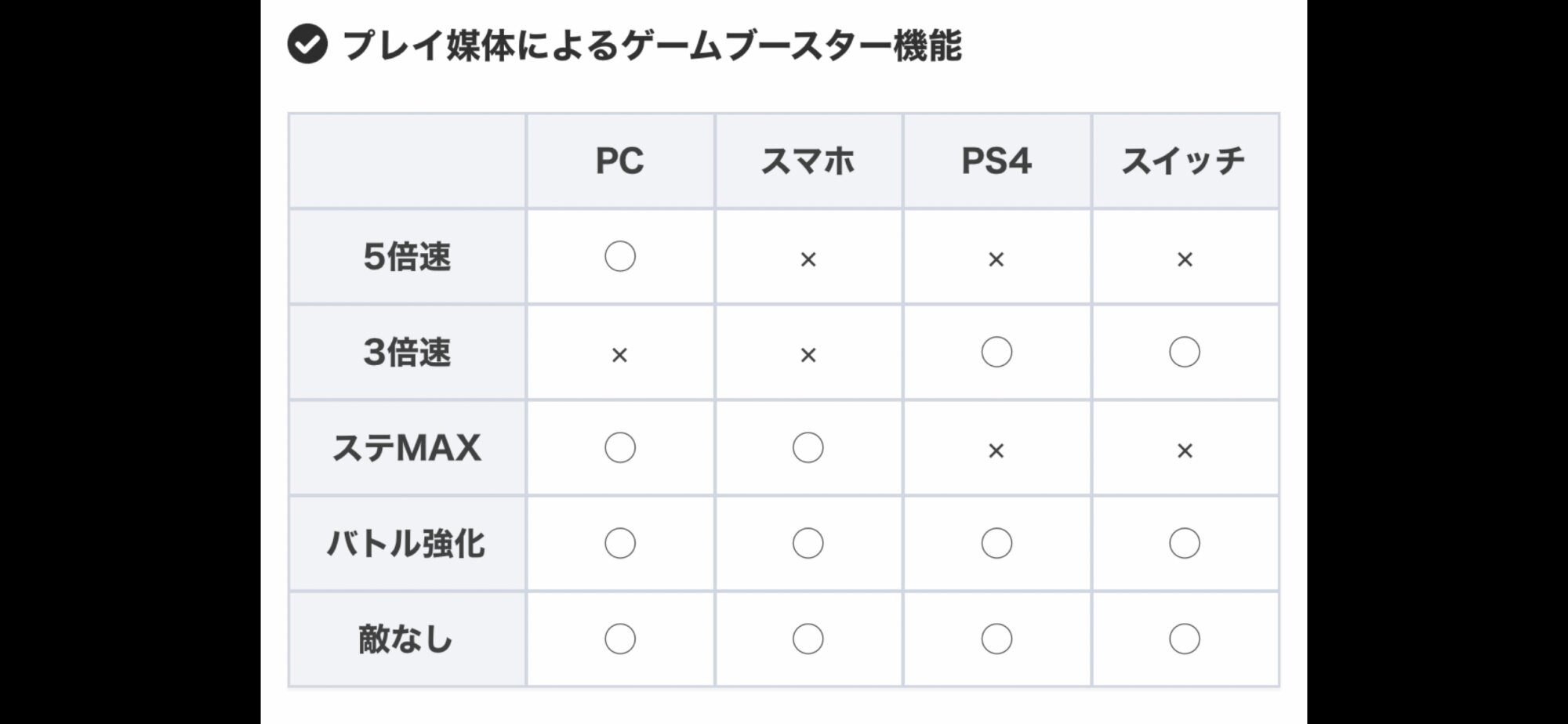Select the スマホ column header
The width and height of the screenshot is (1568, 724).
coord(808,161)
